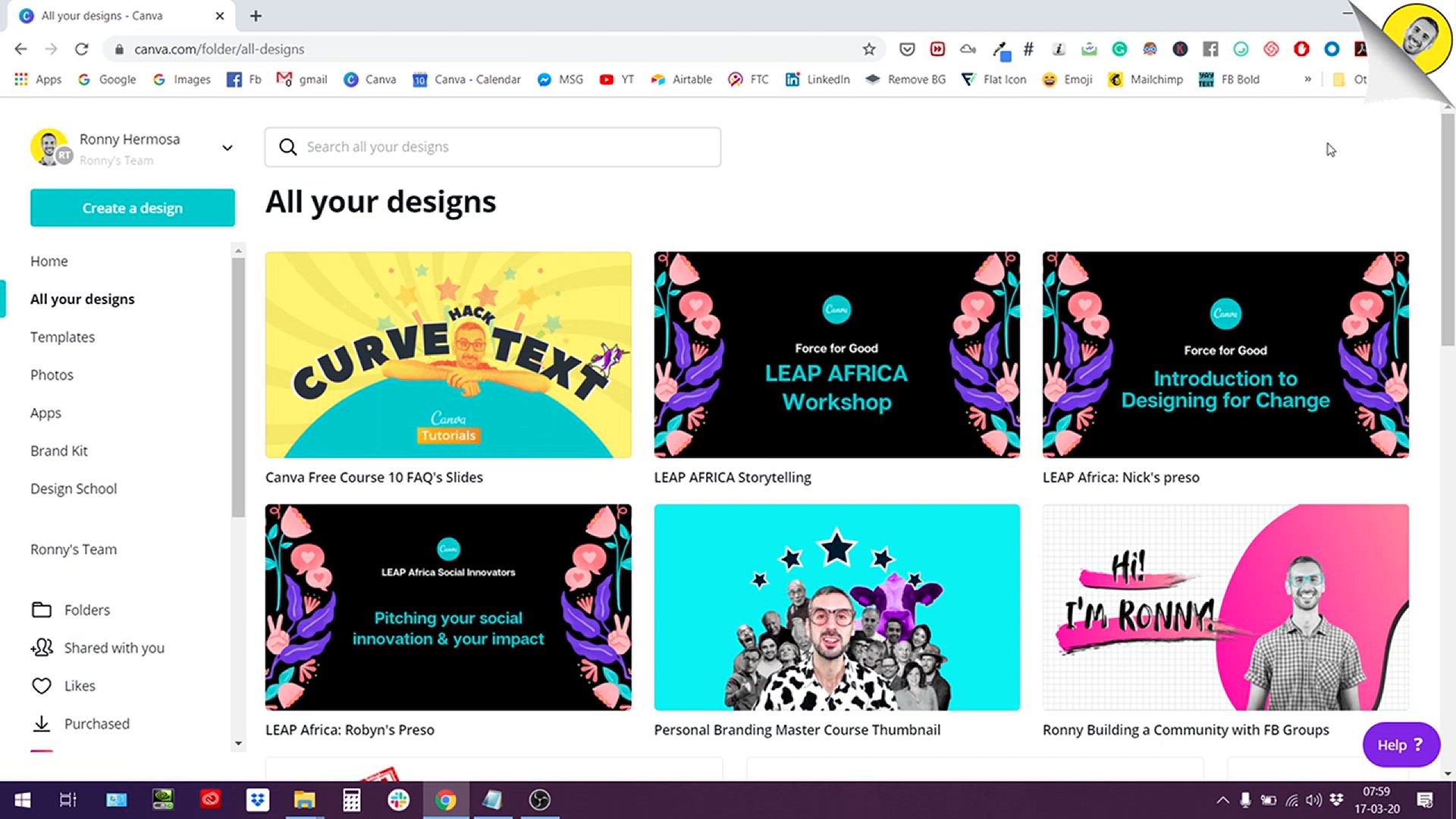Open Purchased via download icon
This screenshot has width=1456, height=819.
[x=42, y=723]
